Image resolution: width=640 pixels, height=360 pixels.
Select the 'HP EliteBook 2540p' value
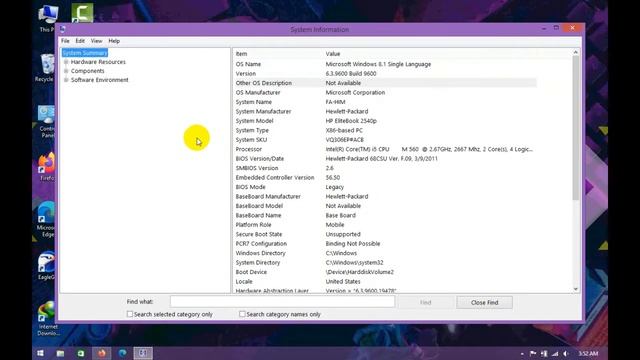coord(351,121)
